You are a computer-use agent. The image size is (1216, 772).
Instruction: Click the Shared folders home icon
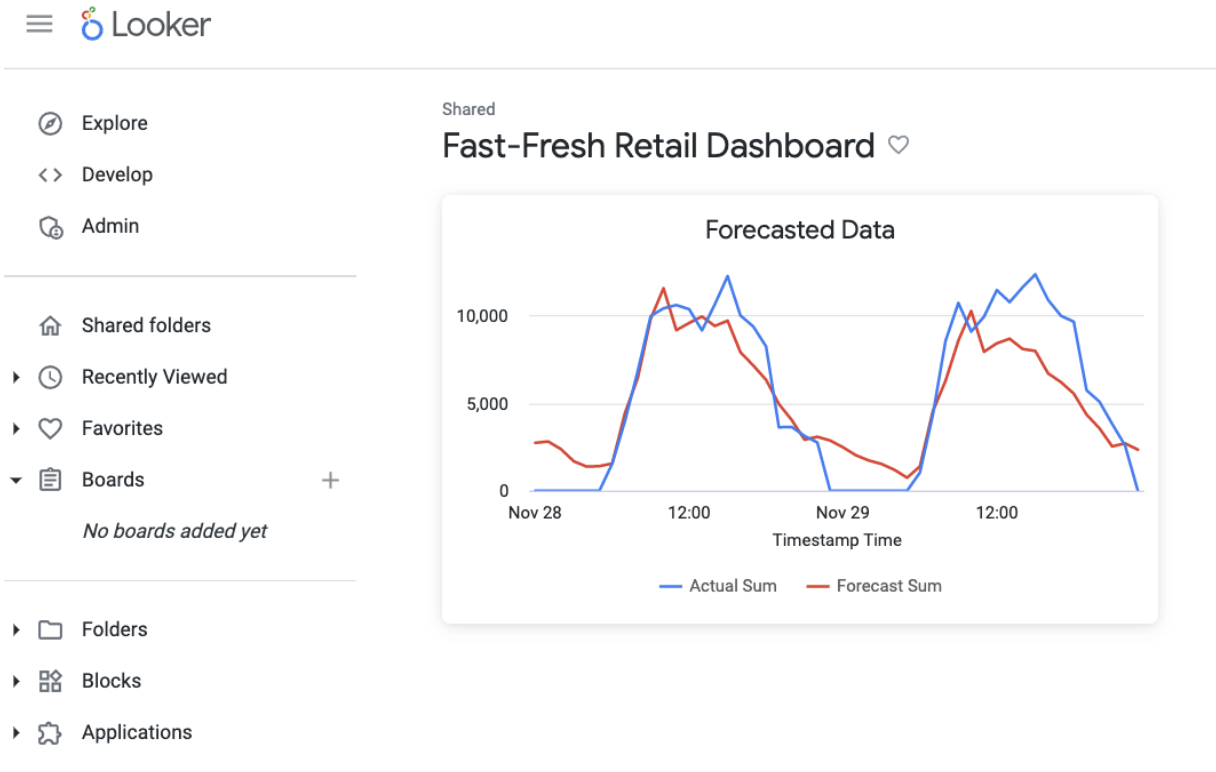coord(50,326)
